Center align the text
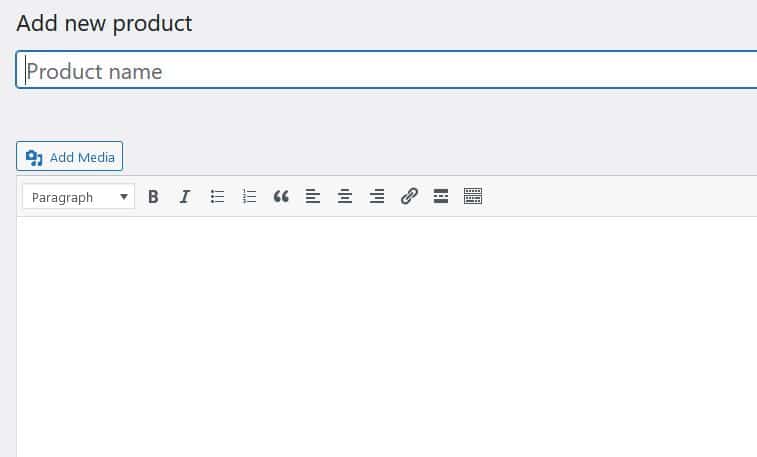 tap(345, 197)
